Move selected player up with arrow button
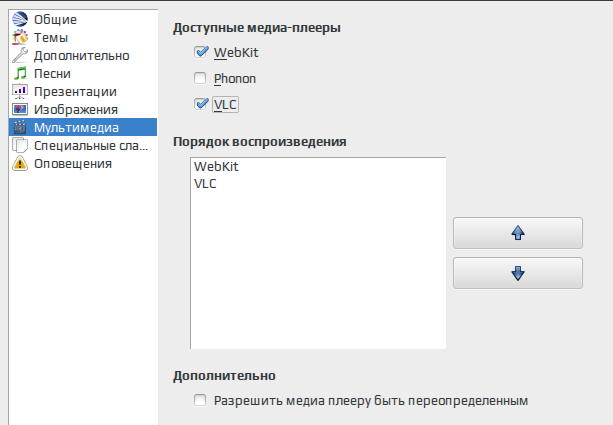Image resolution: width=613 pixels, height=425 pixels. (518, 233)
